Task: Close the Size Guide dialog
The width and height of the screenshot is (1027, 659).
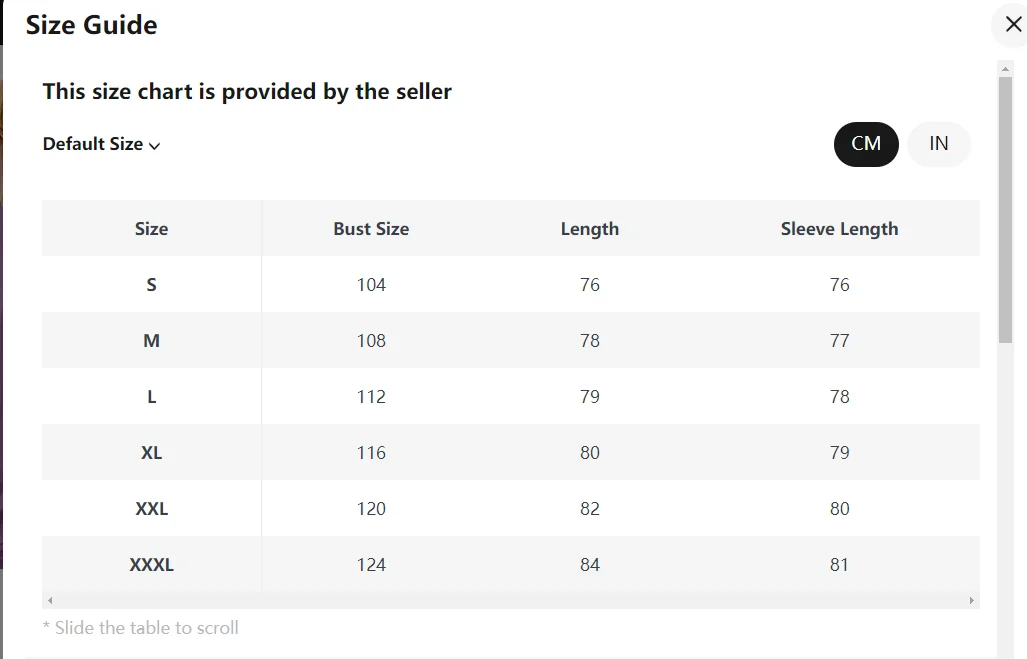Action: coord(1013,25)
